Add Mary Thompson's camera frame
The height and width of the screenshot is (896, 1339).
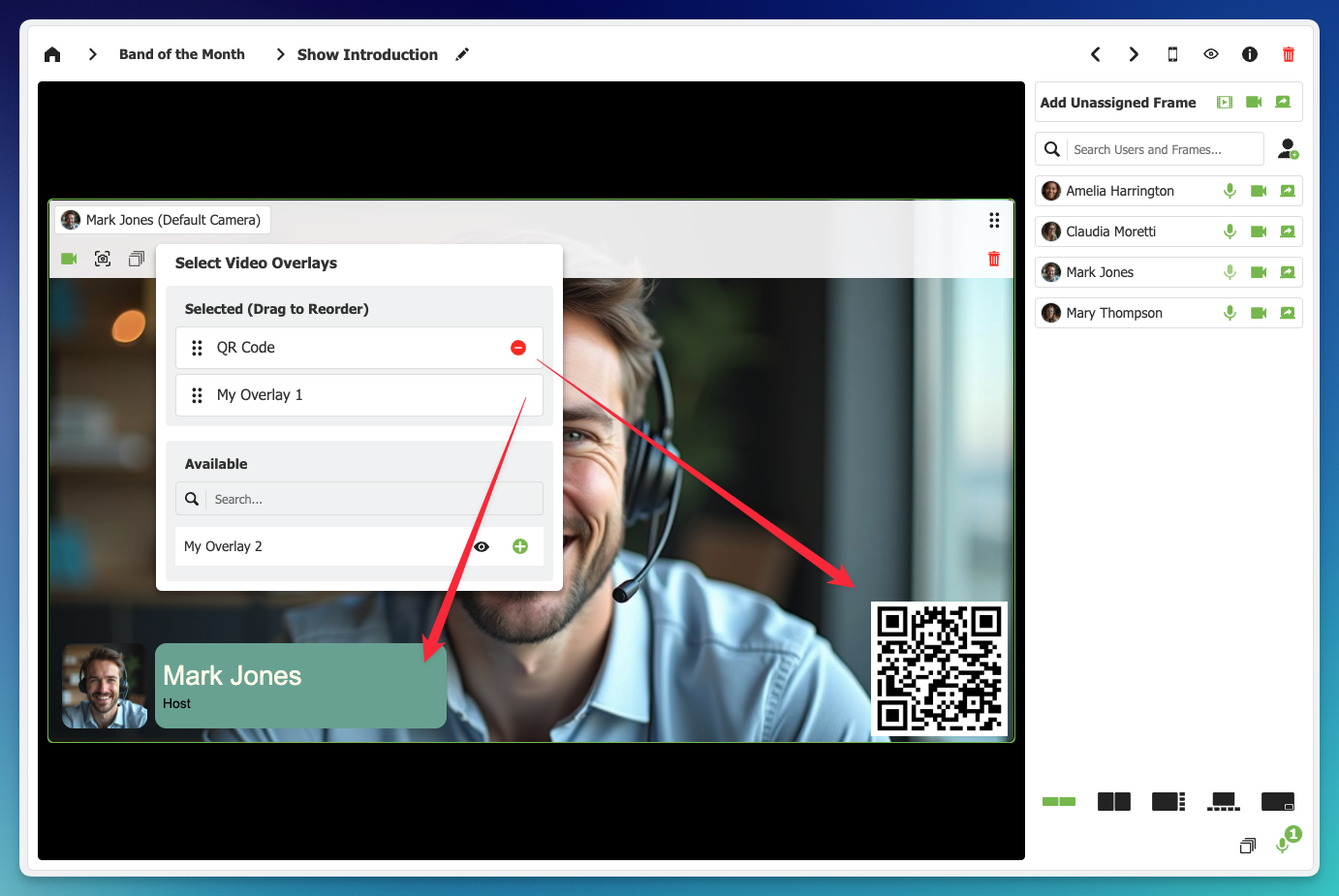pyautogui.click(x=1259, y=313)
